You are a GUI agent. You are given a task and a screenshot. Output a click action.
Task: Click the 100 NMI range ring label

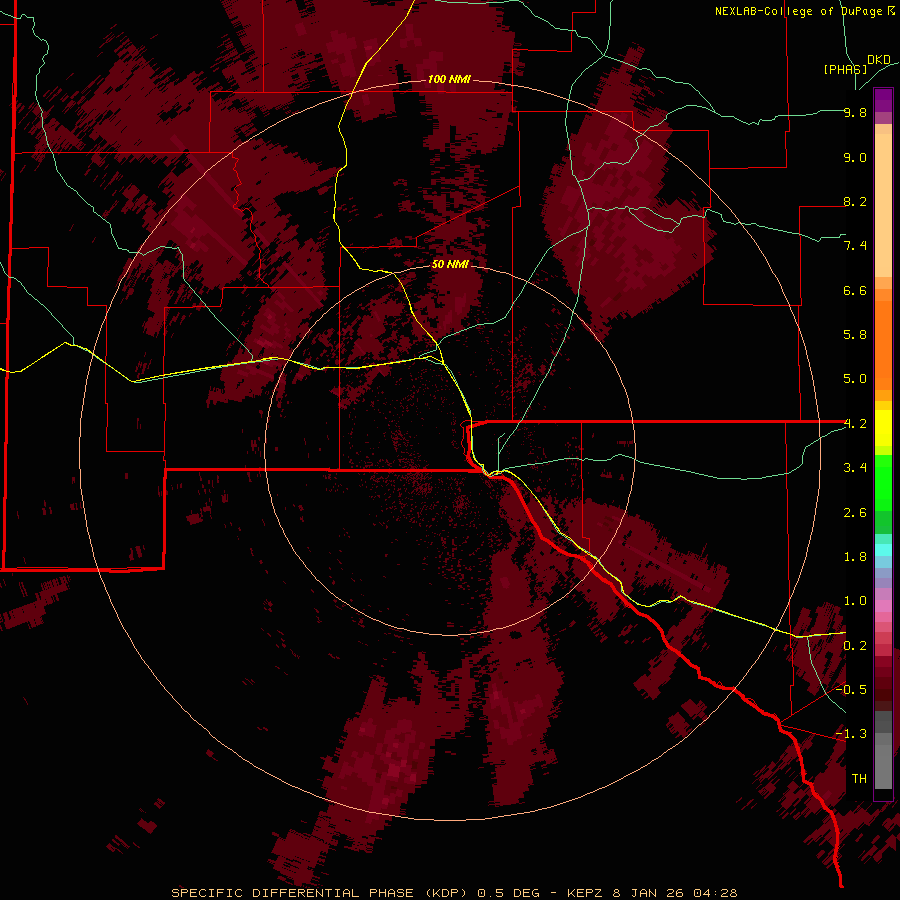coord(449,79)
